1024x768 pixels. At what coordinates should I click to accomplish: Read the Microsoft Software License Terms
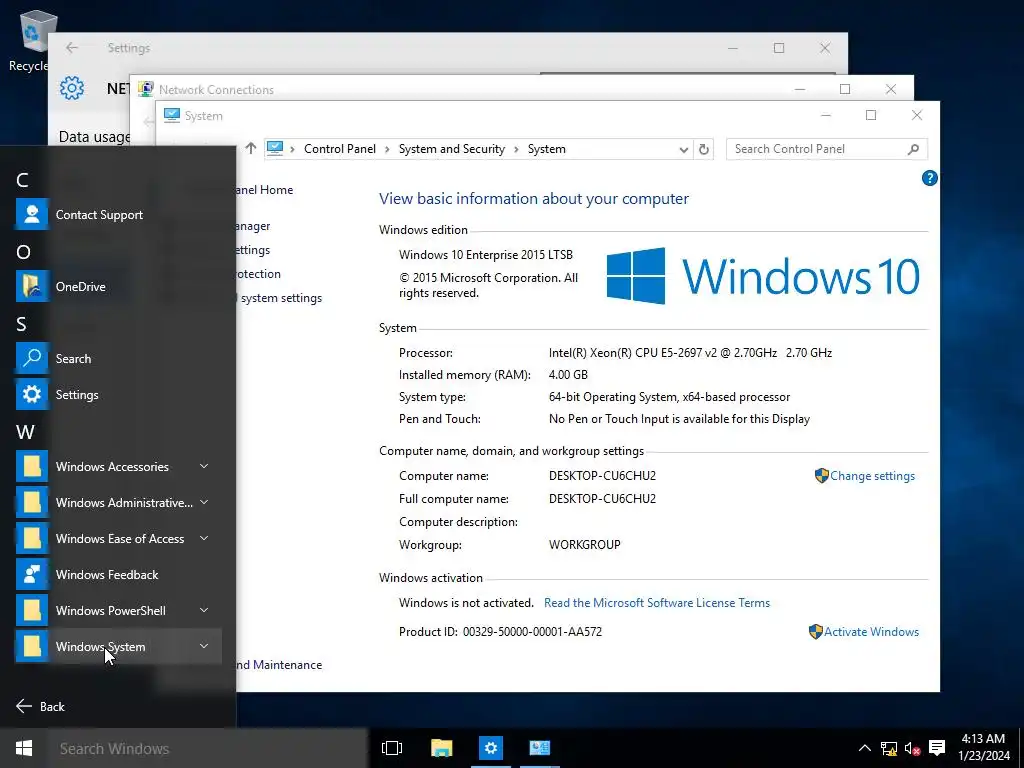[x=657, y=603]
